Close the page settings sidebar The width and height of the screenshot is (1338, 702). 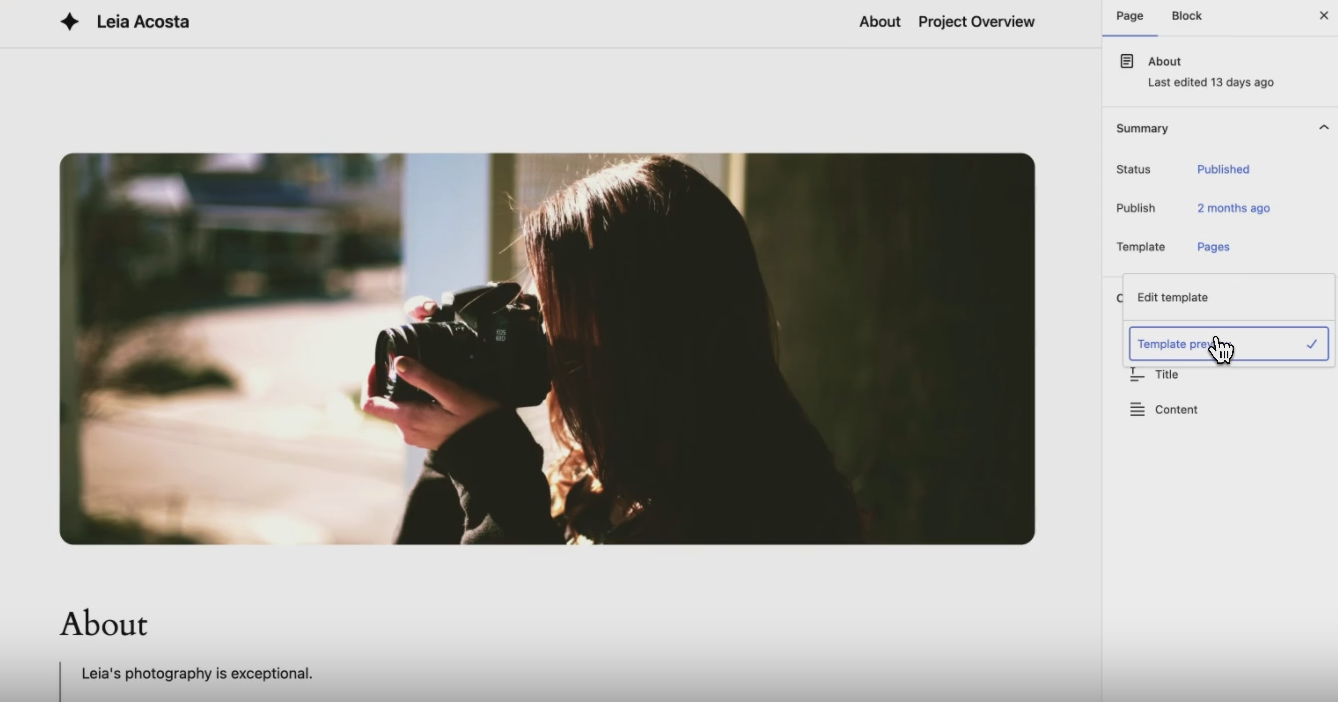[x=1324, y=15]
